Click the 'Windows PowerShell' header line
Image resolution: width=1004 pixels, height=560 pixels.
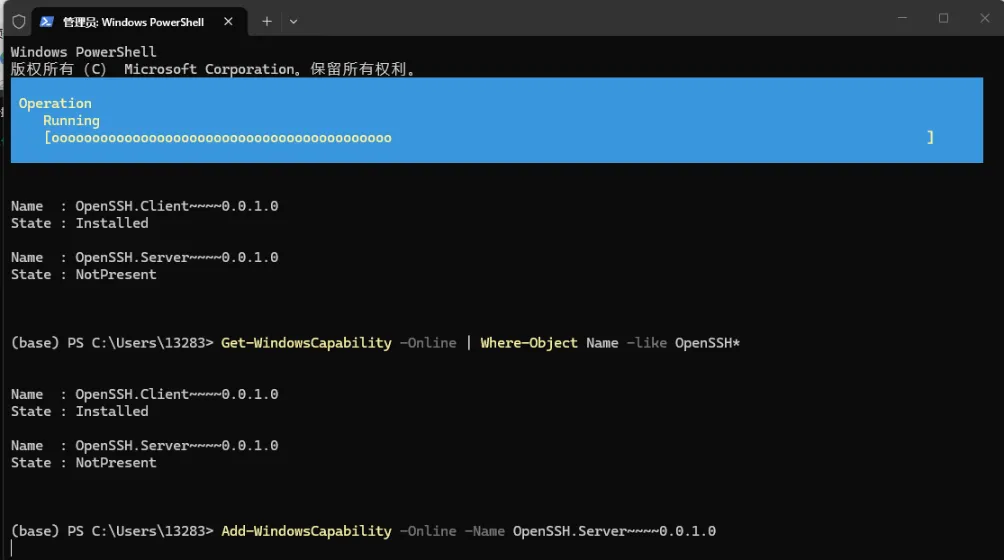[x=83, y=52]
